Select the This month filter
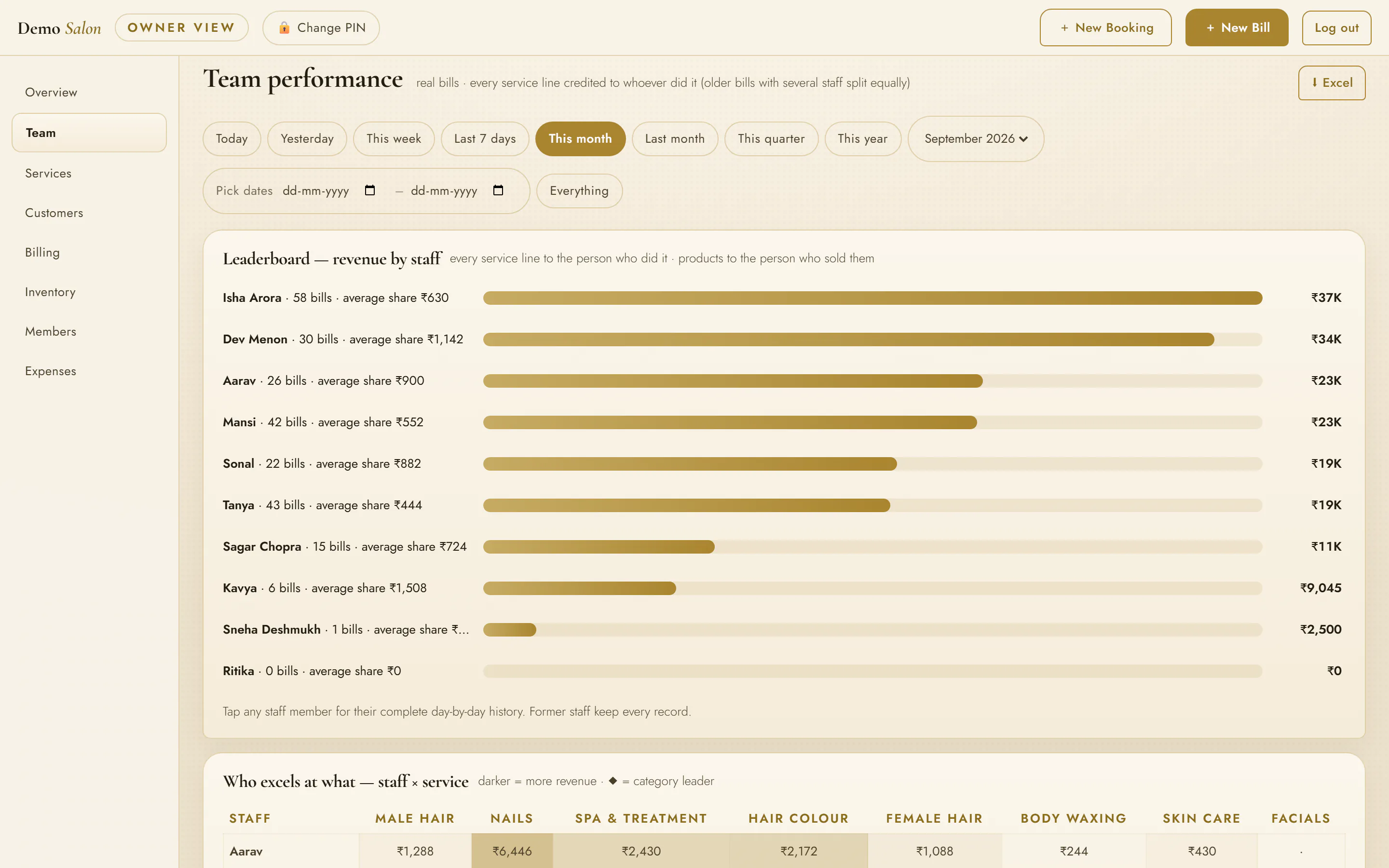This screenshot has height=868, width=1389. coord(580,139)
